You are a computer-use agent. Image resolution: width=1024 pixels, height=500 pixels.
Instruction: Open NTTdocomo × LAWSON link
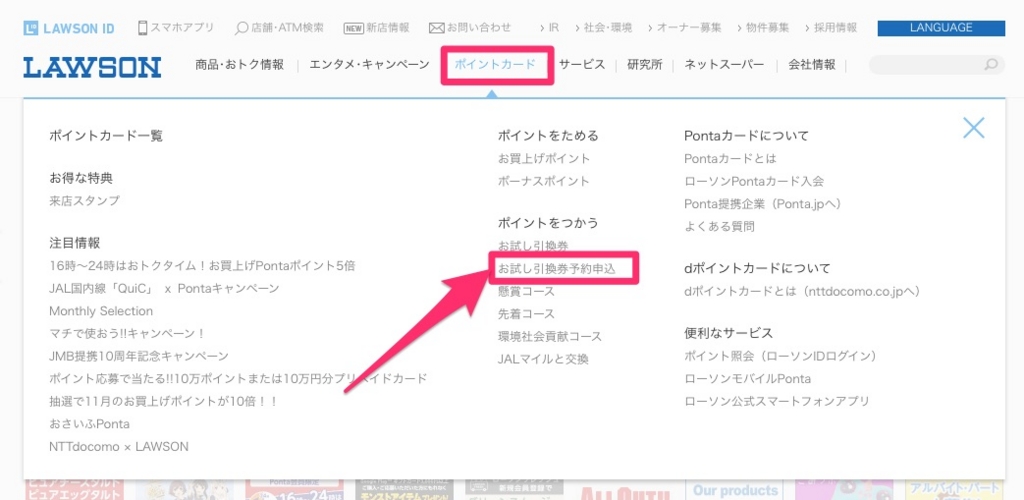[x=119, y=446]
